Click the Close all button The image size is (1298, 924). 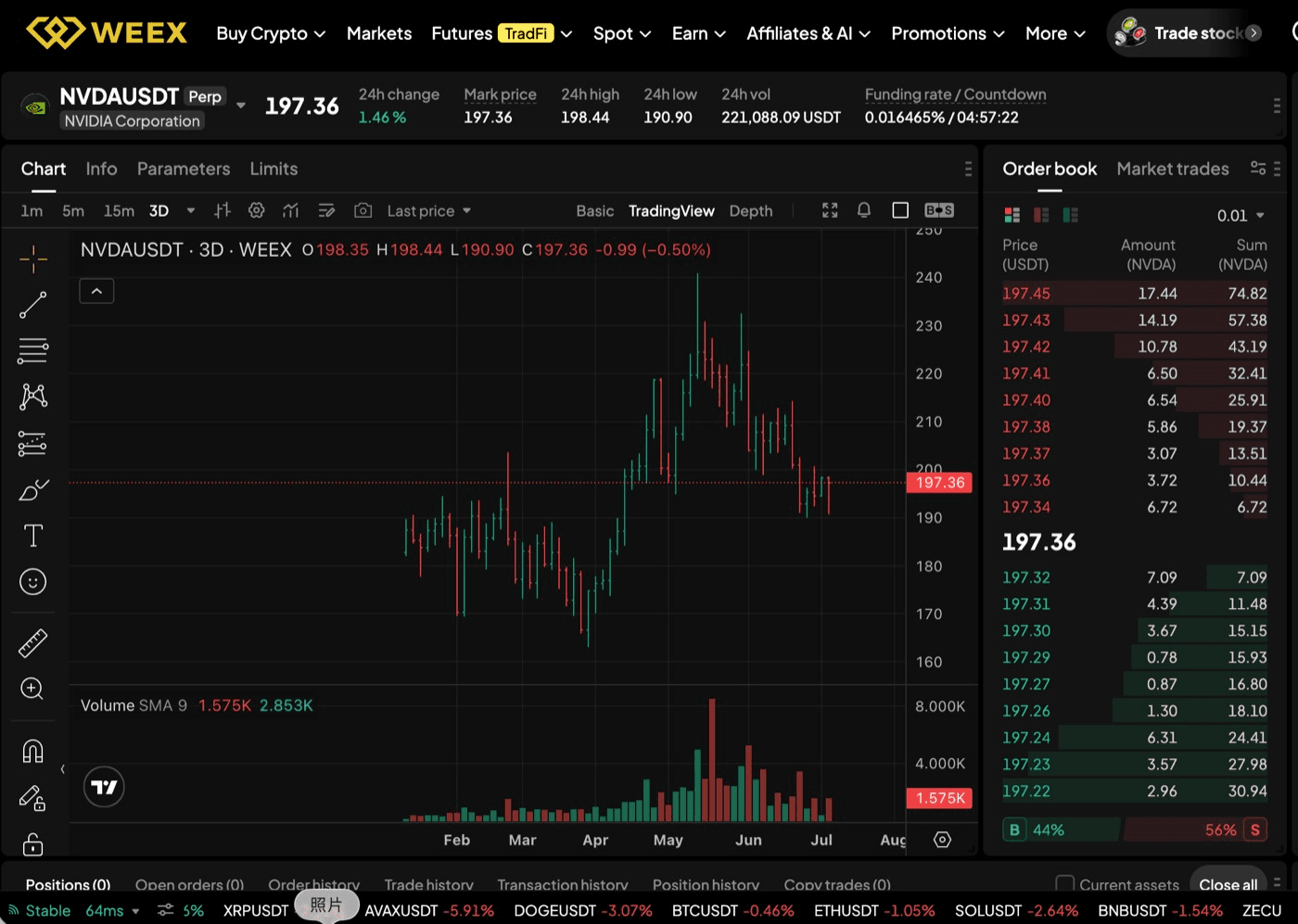coord(1228,884)
